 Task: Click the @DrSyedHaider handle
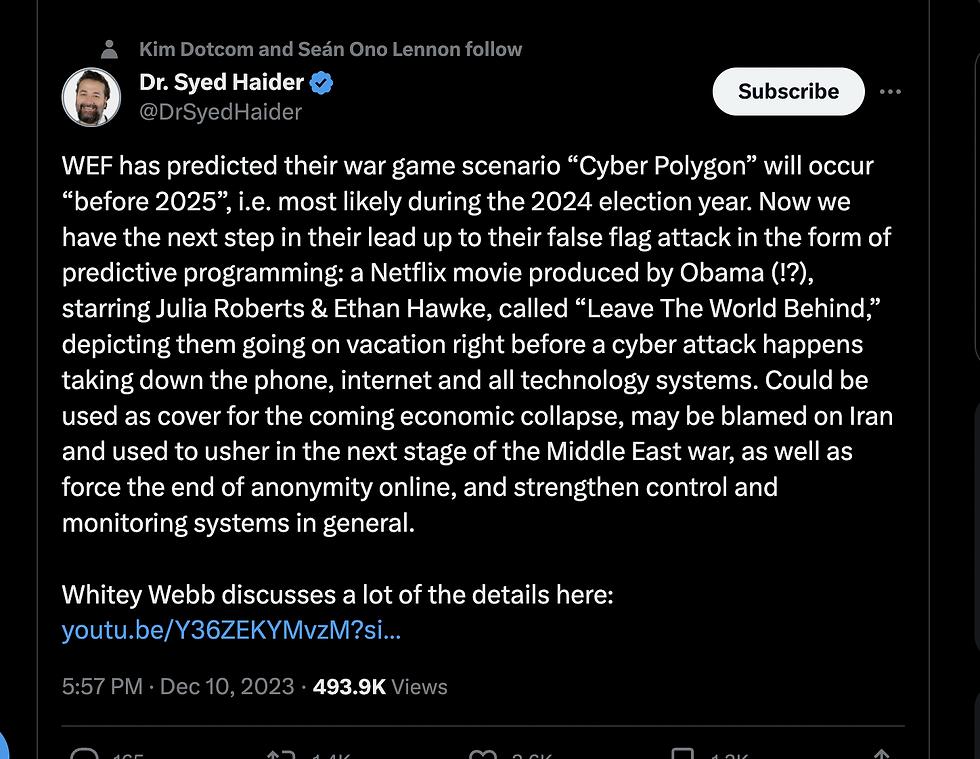point(220,112)
